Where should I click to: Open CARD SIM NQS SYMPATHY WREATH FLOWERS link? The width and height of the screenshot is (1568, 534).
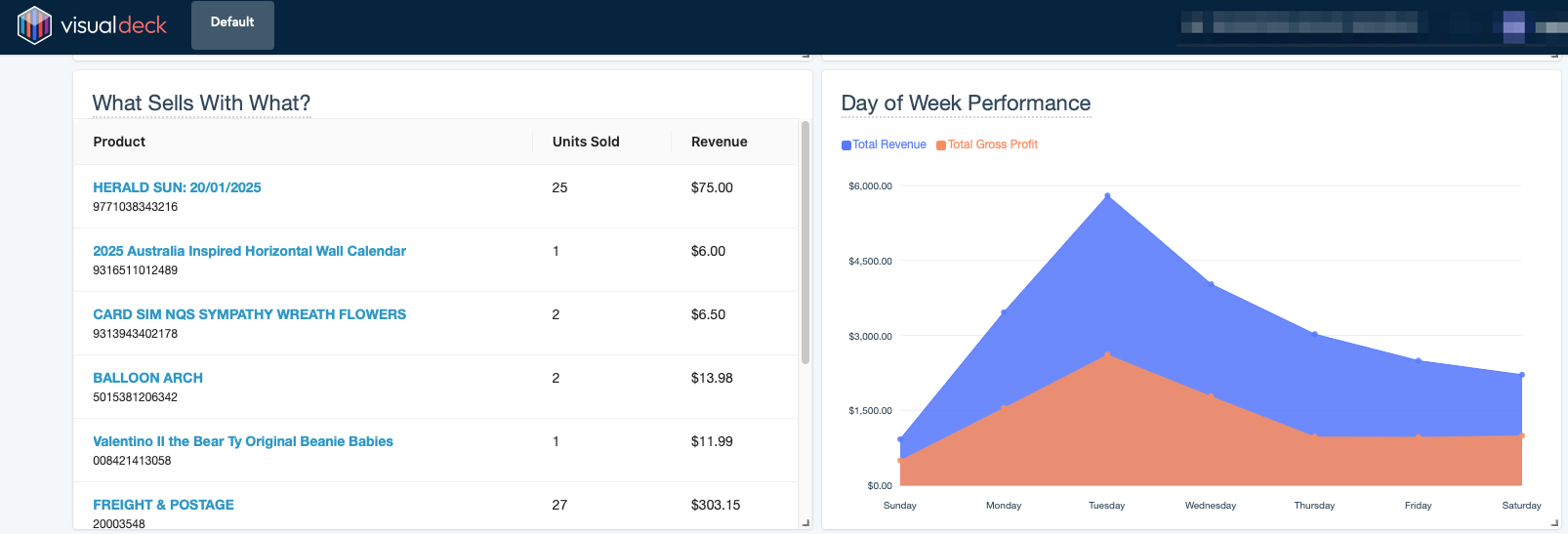coord(249,314)
